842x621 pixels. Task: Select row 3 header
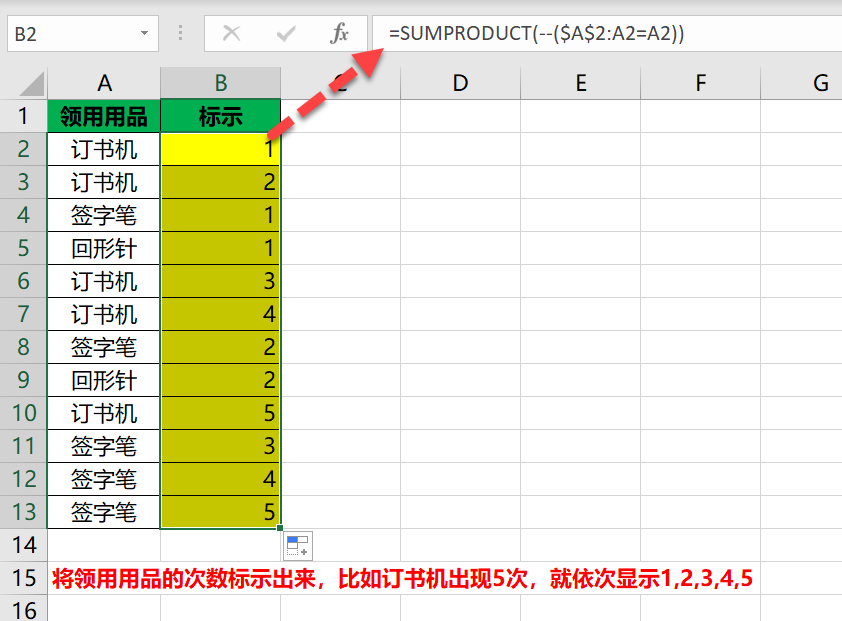pyautogui.click(x=24, y=182)
